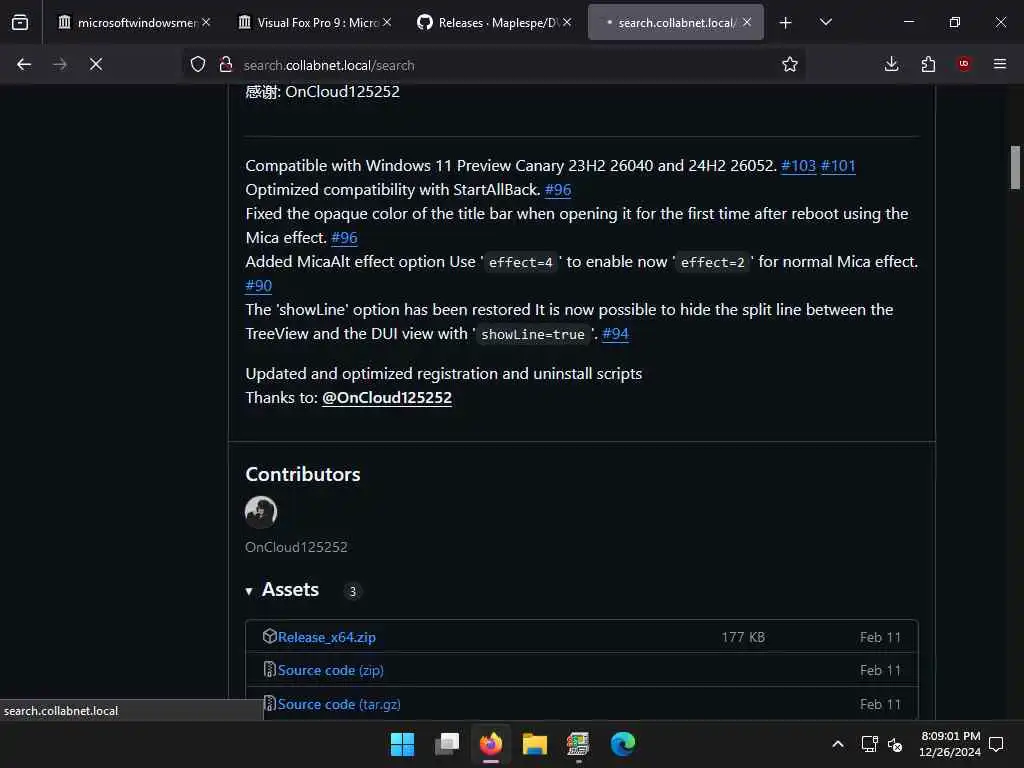1024x768 pixels.
Task: Open Firefox View in the tab strip
Action: coord(20,22)
